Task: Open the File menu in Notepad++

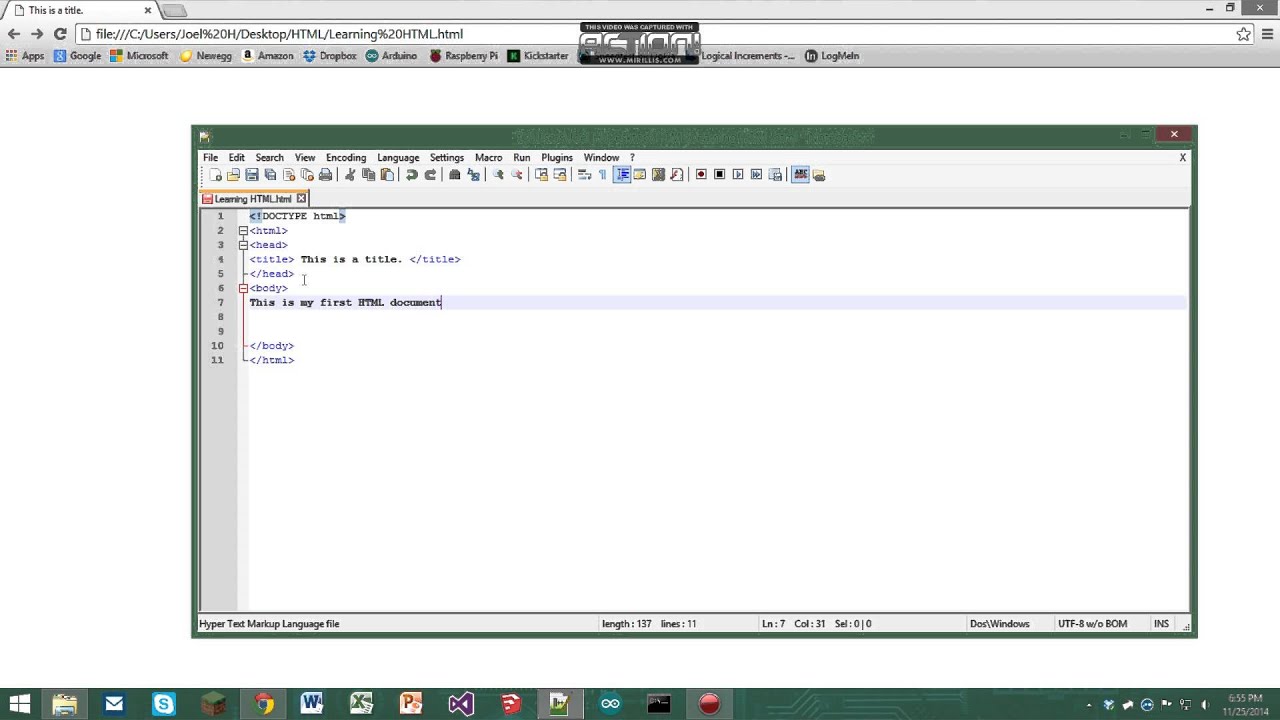Action: pos(211,157)
